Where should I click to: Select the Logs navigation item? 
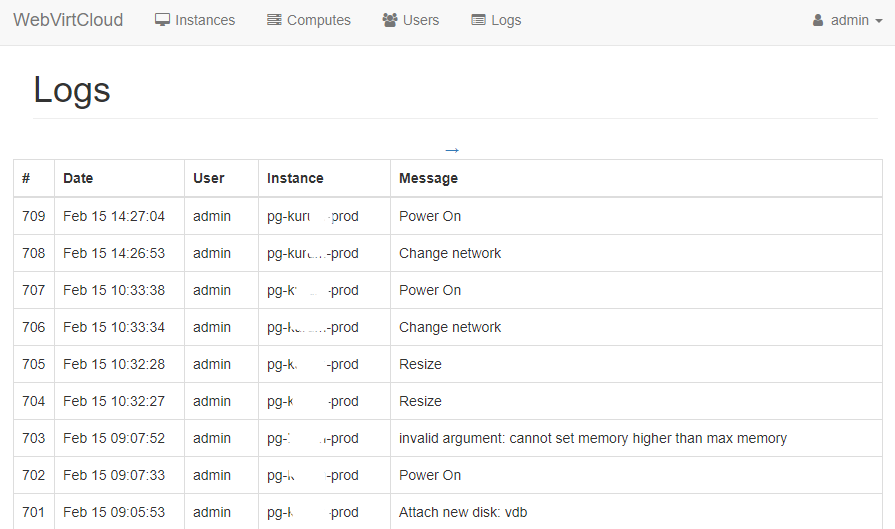tap(506, 20)
